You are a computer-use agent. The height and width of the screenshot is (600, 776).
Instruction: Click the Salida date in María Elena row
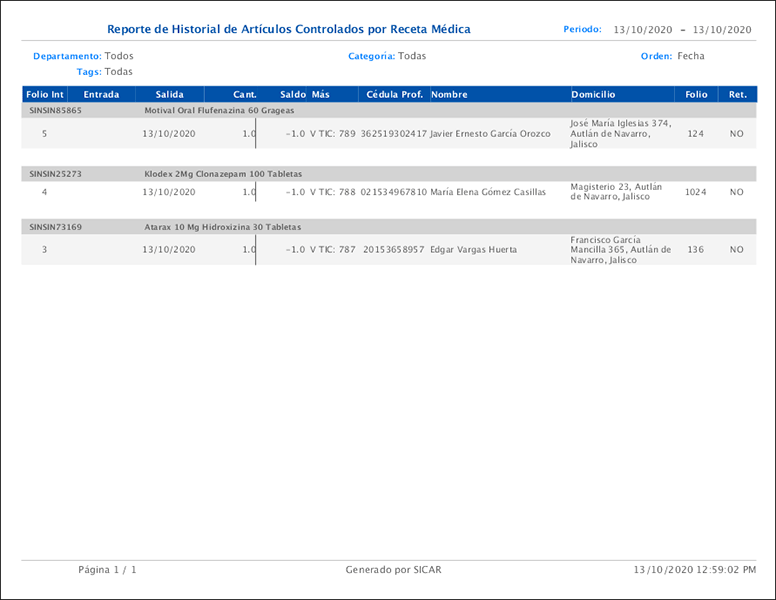pyautogui.click(x=169, y=192)
